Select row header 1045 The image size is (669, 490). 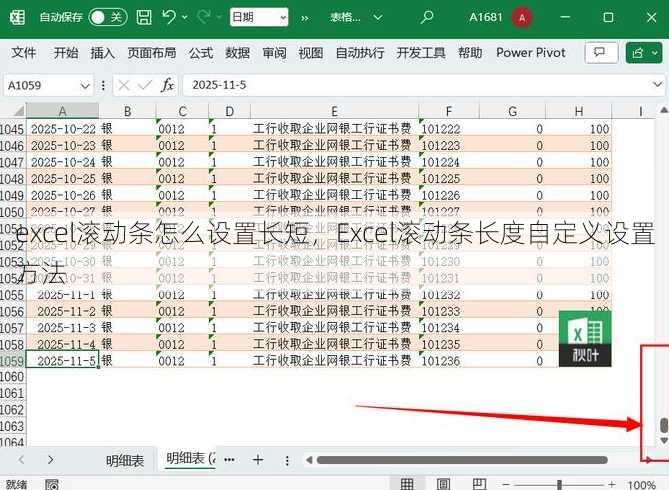click(12, 129)
